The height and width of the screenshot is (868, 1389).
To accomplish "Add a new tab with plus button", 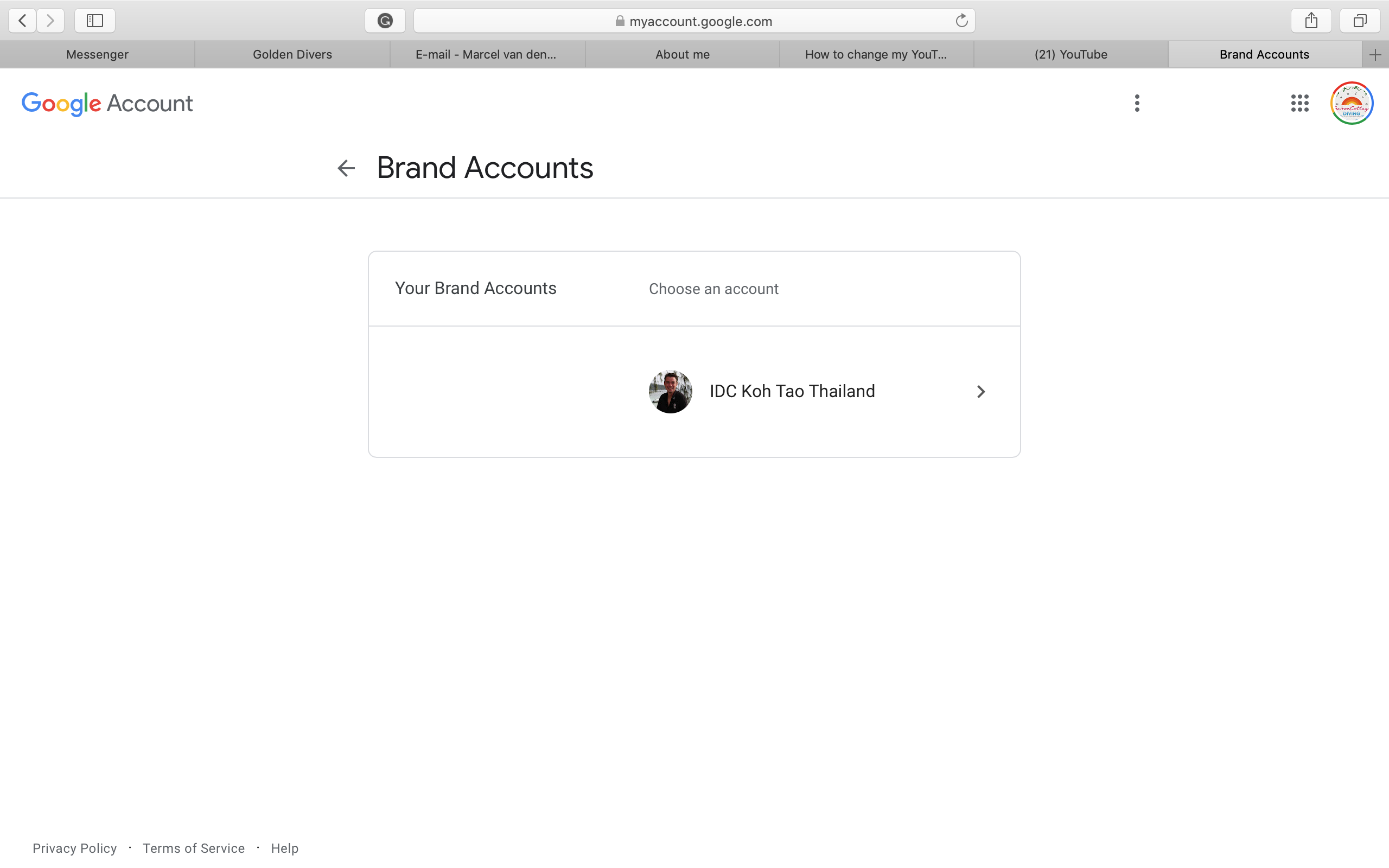I will pyautogui.click(x=1375, y=55).
